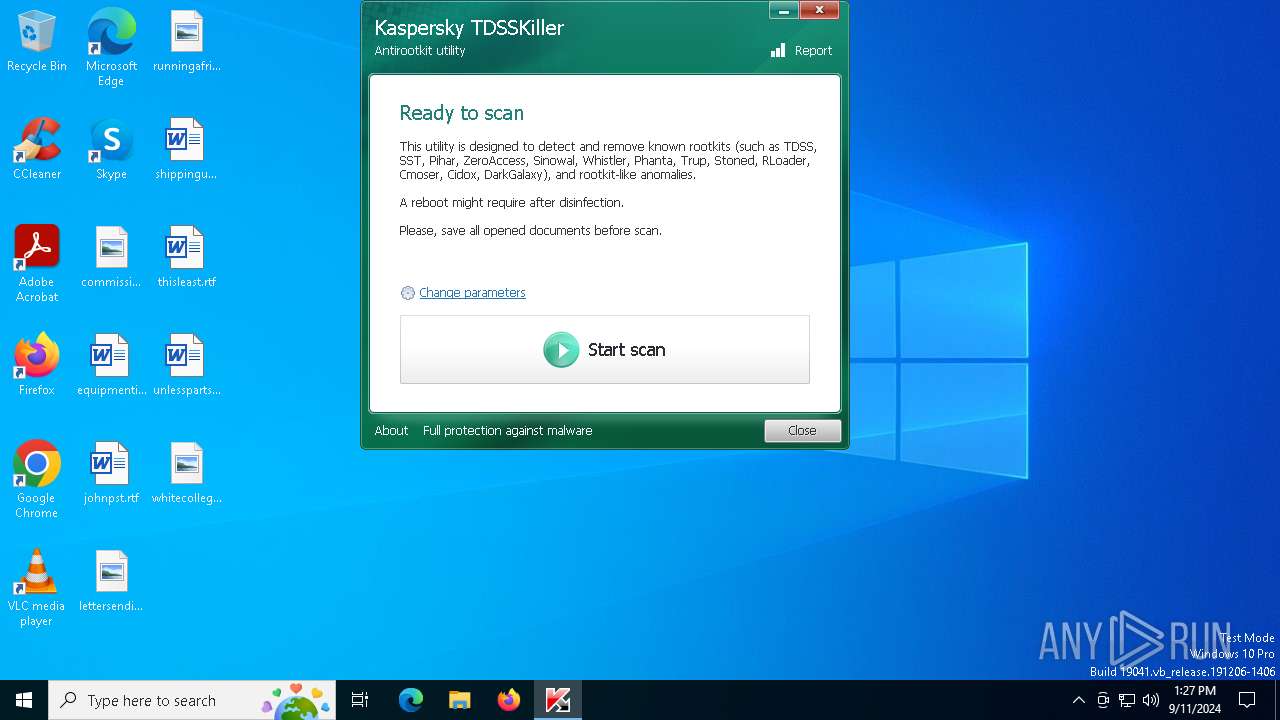
Task: Open the Recycle Bin desktop icon
Action: click(37, 42)
